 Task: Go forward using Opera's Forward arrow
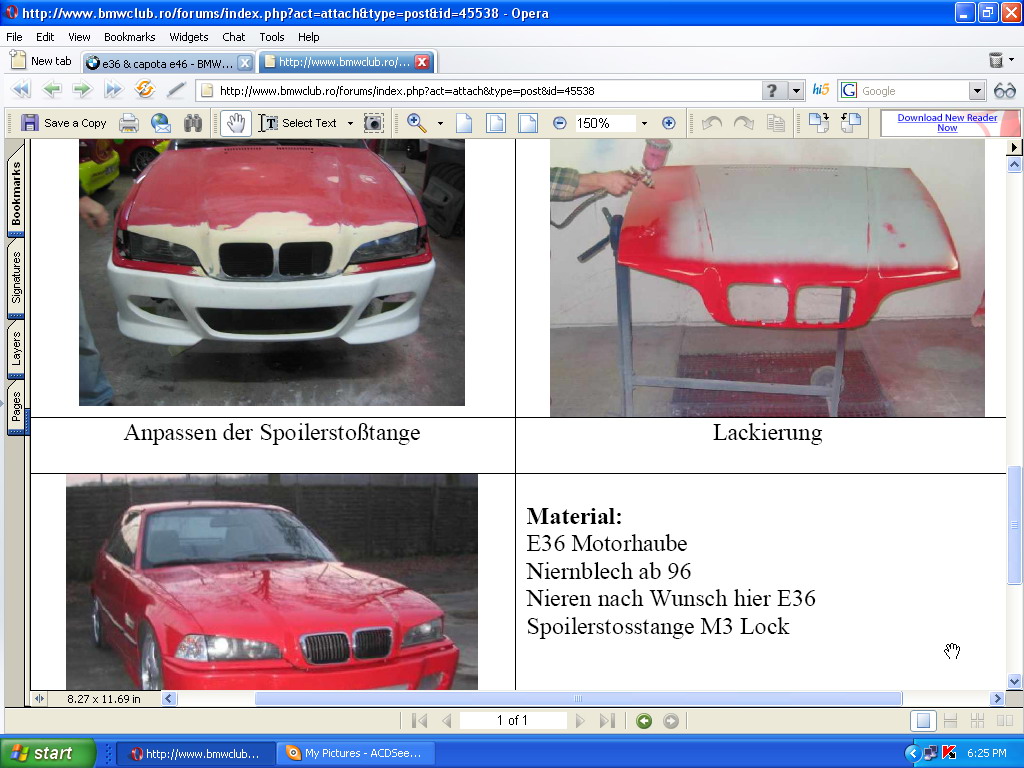[x=82, y=89]
